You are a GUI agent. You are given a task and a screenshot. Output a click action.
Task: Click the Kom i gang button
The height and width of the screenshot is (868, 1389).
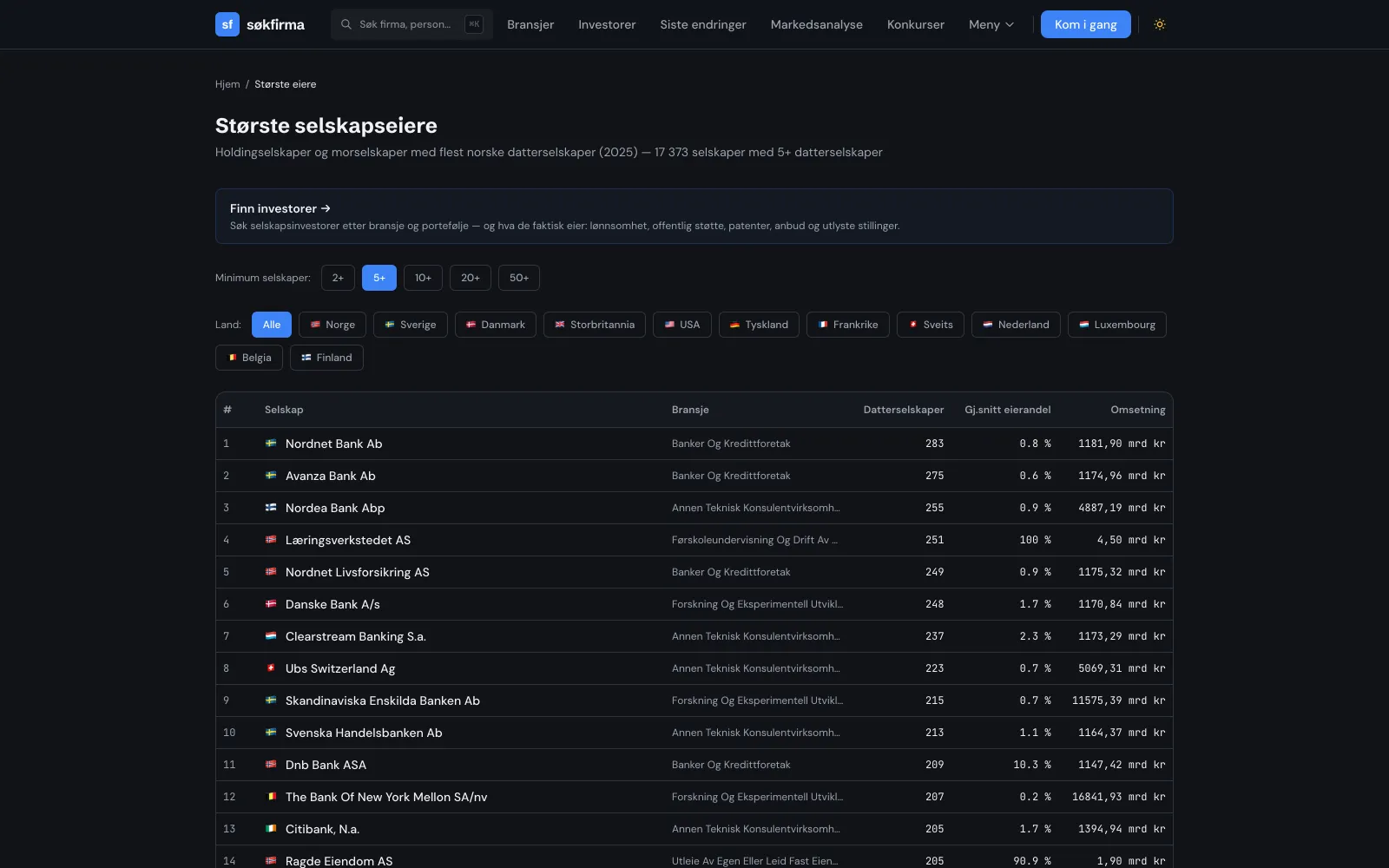click(x=1086, y=24)
